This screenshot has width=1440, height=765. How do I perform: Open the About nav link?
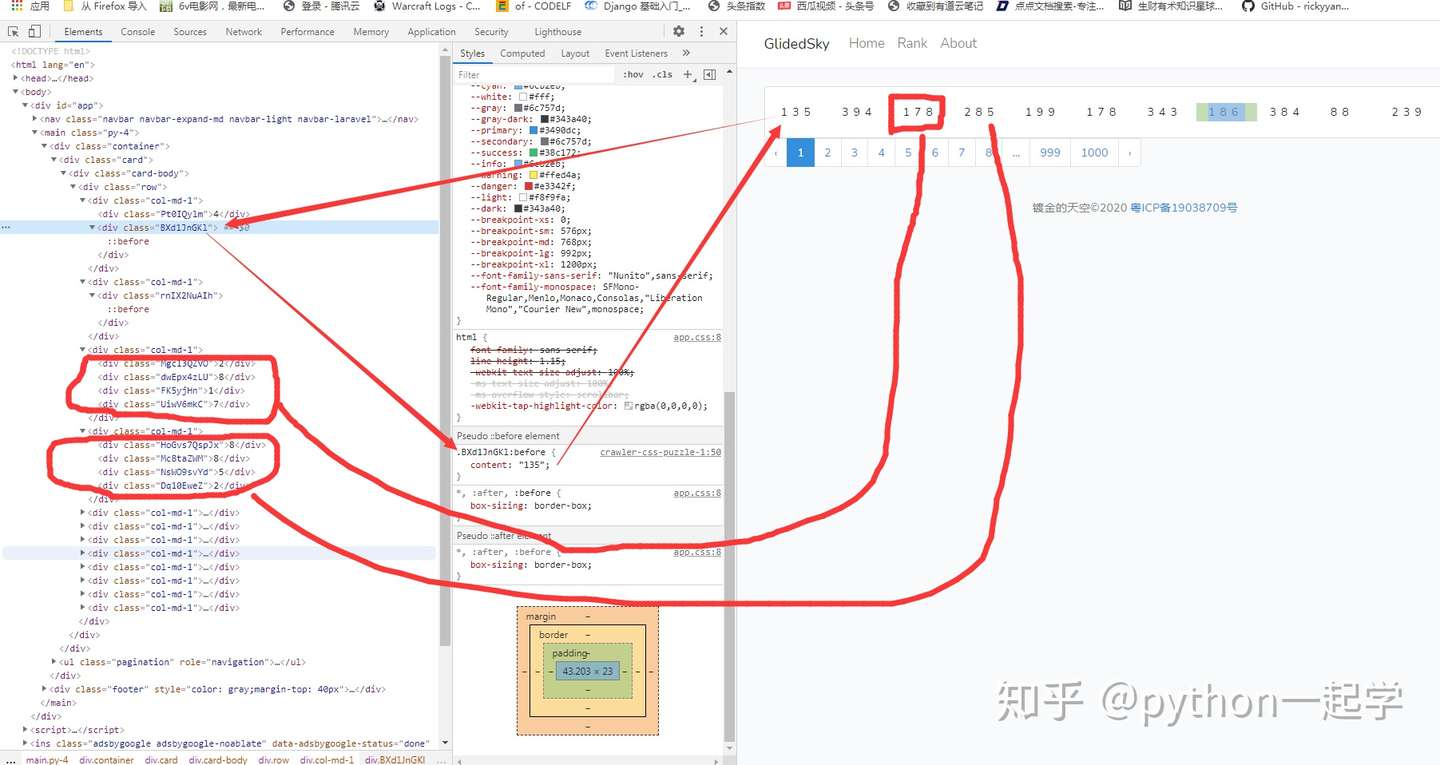958,43
